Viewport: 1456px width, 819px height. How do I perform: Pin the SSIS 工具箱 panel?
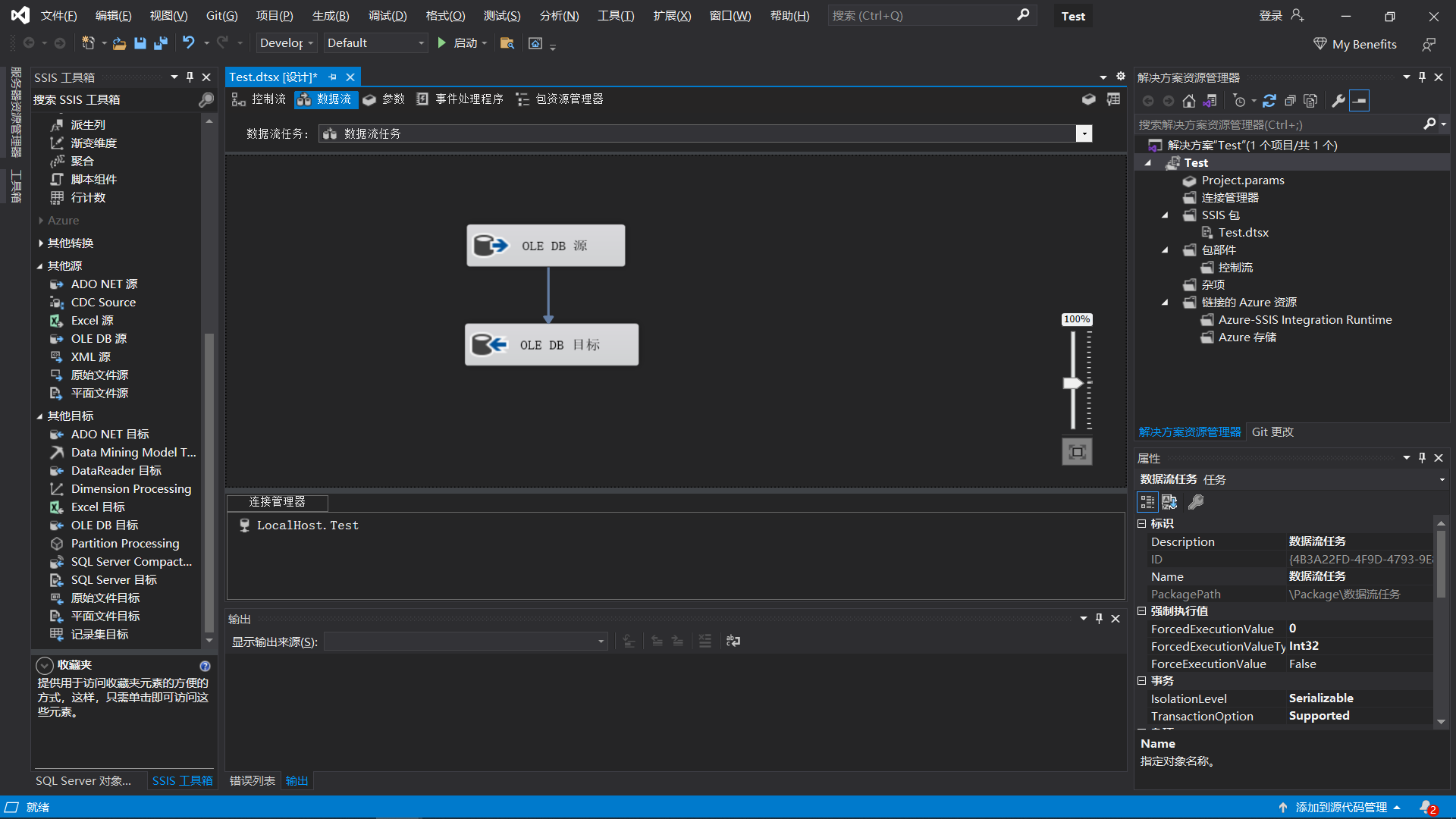190,77
